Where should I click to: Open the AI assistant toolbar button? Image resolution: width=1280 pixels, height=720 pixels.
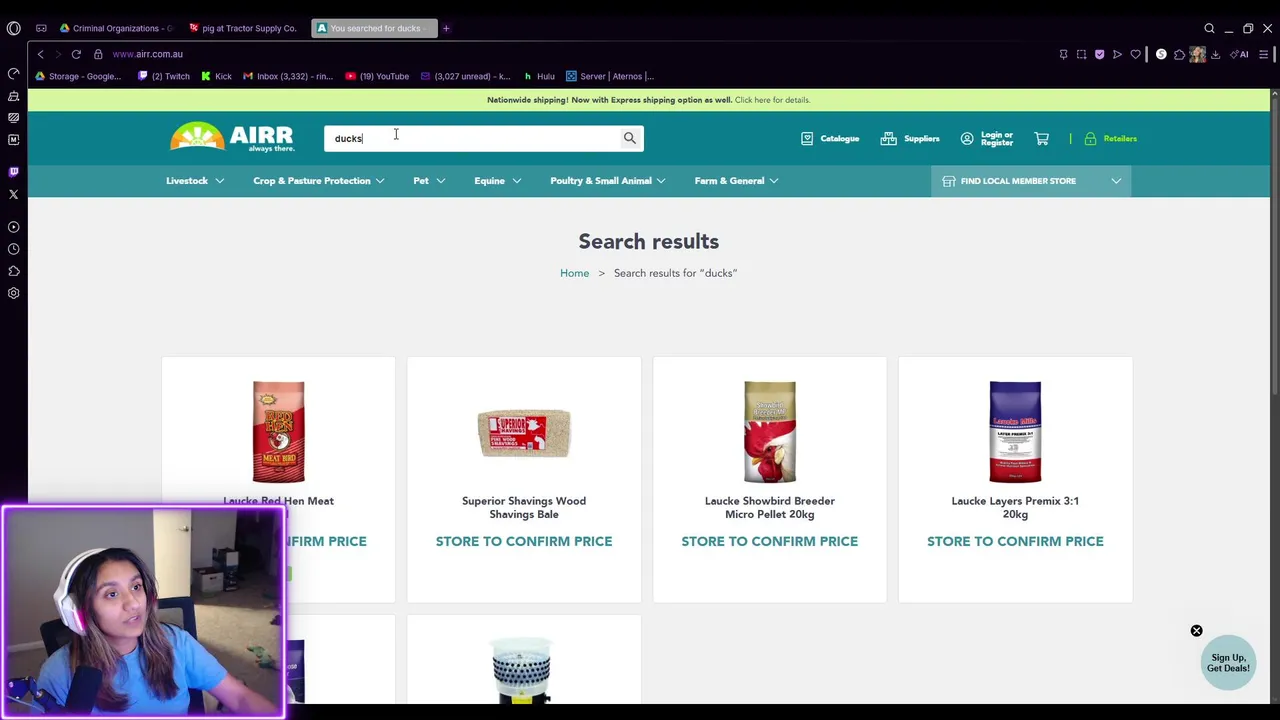tap(1239, 54)
